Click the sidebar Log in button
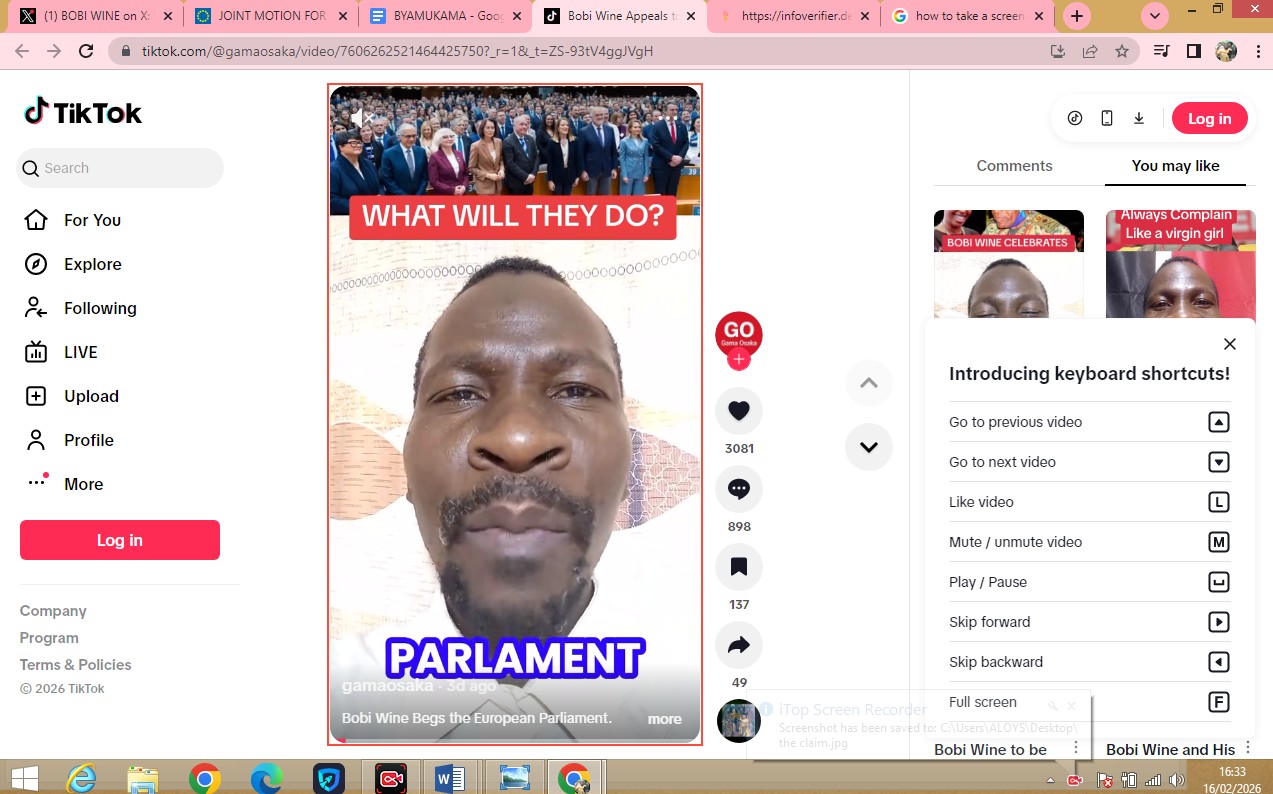 [x=120, y=540]
